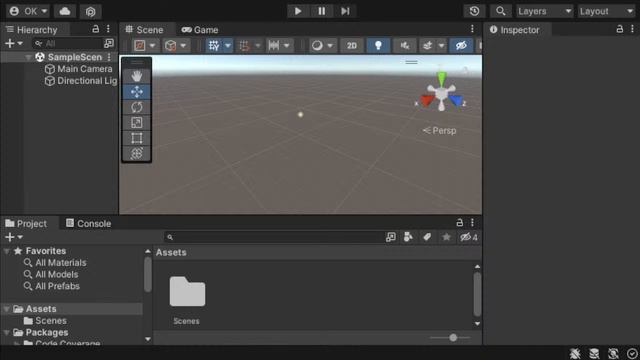Image resolution: width=640 pixels, height=360 pixels.
Task: Open the Package Manager hexagon icon
Action: pyautogui.click(x=90, y=11)
